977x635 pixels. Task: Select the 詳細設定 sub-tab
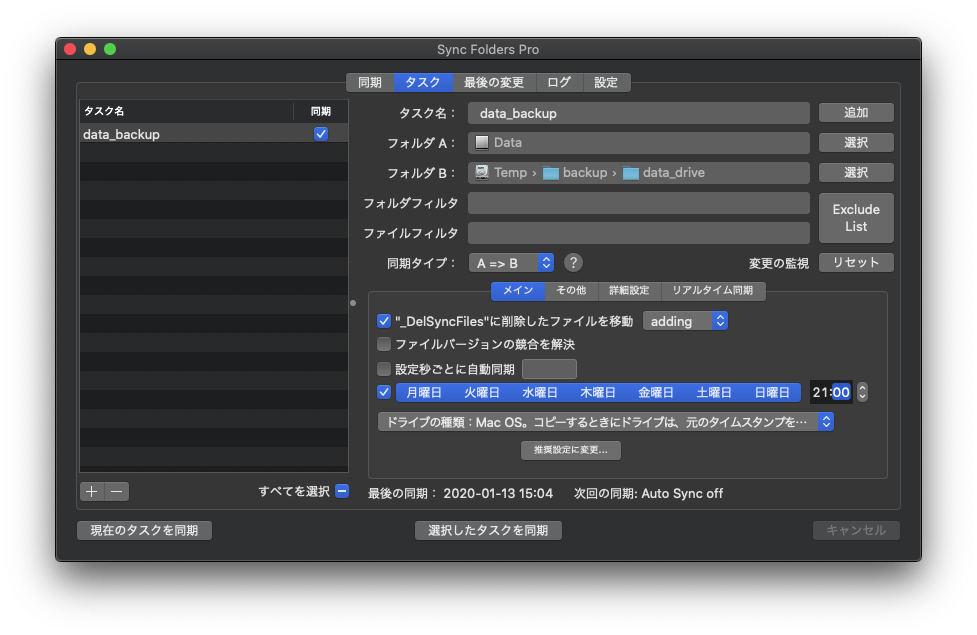coord(629,290)
